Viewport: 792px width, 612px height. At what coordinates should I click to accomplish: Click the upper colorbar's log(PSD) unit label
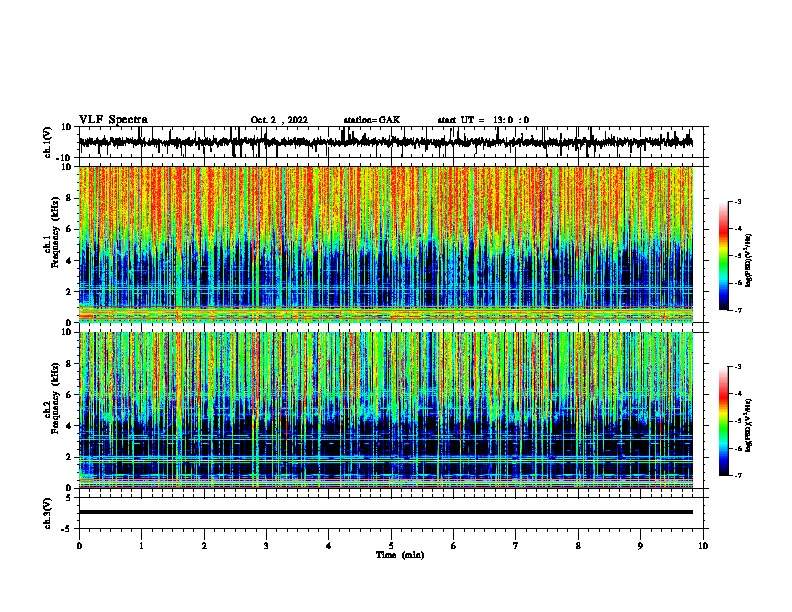[748, 261]
